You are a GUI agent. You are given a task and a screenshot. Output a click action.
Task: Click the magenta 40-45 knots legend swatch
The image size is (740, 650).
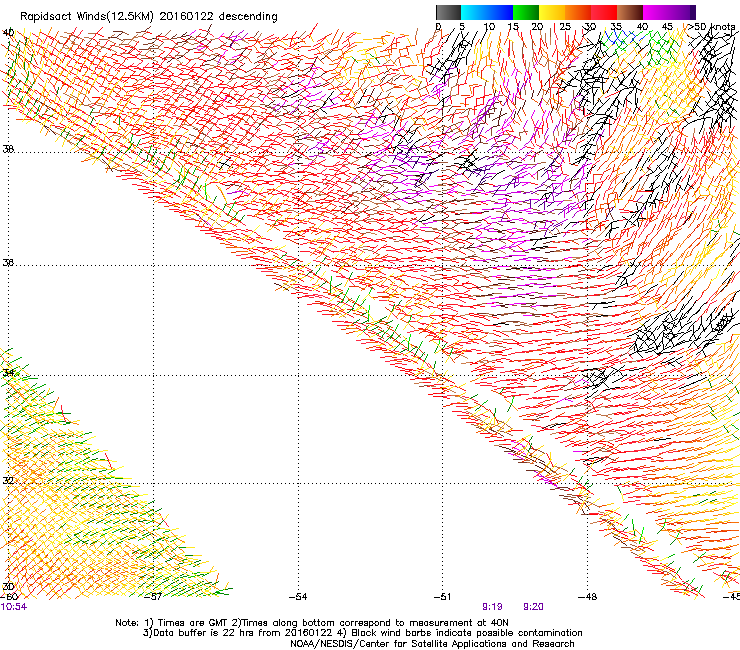click(656, 12)
